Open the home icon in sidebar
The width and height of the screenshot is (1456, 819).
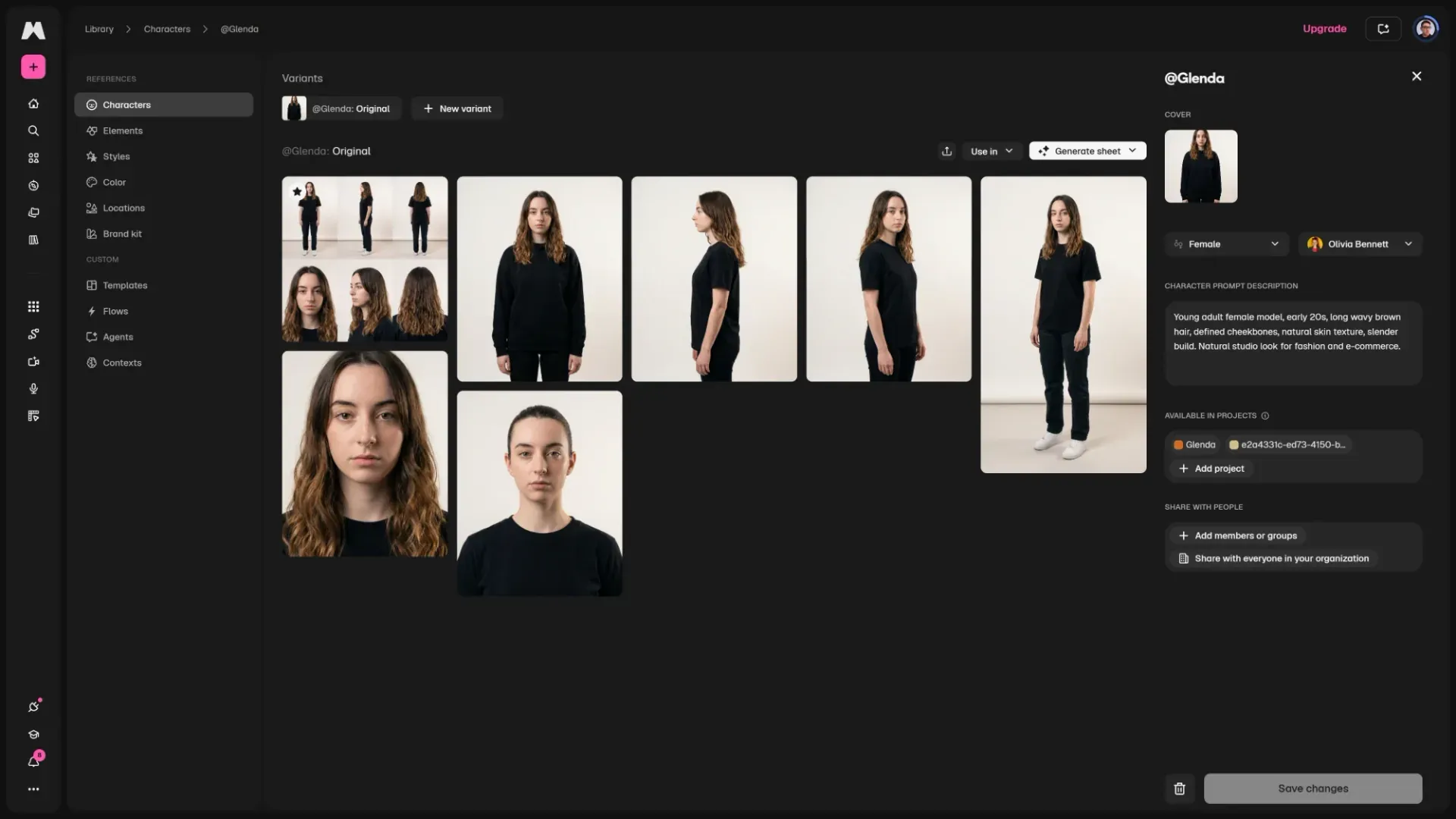pos(33,104)
